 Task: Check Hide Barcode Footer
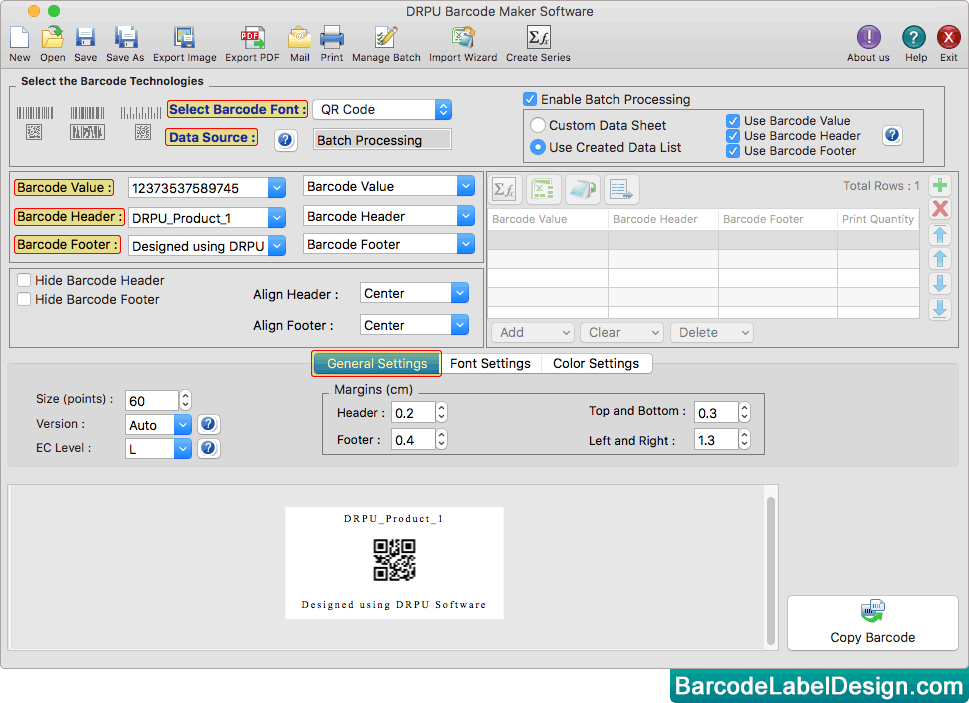point(24,299)
